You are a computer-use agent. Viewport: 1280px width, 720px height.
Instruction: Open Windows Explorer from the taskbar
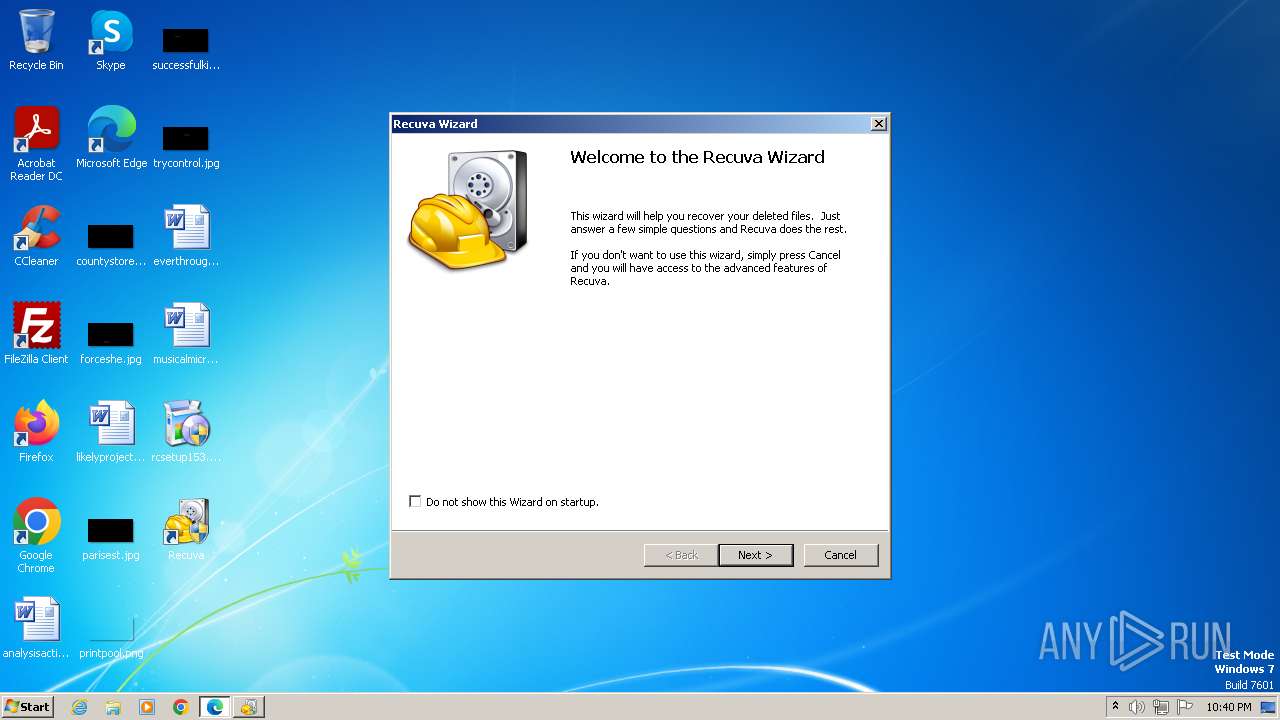click(113, 707)
